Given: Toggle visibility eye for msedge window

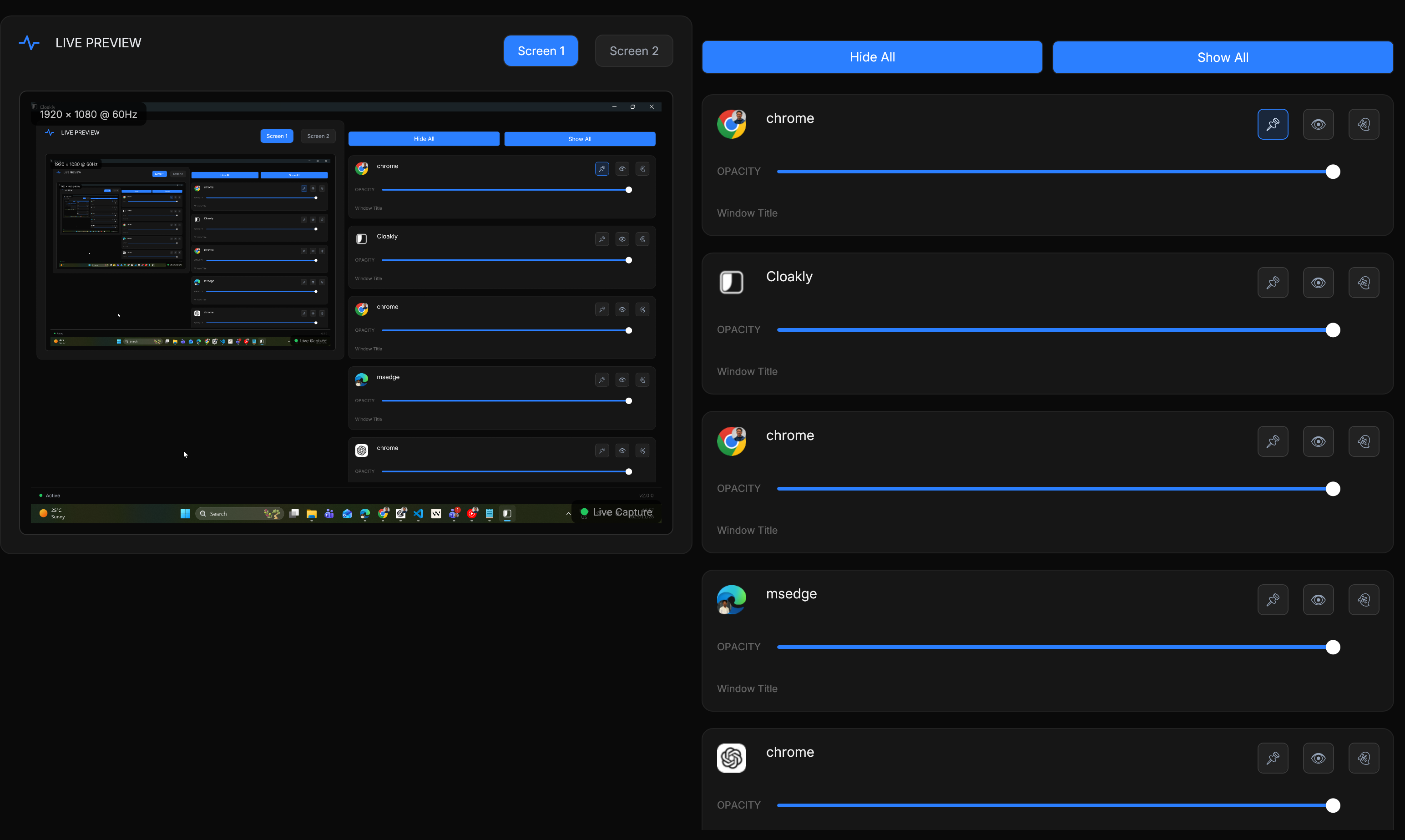Looking at the screenshot, I should (x=1318, y=599).
